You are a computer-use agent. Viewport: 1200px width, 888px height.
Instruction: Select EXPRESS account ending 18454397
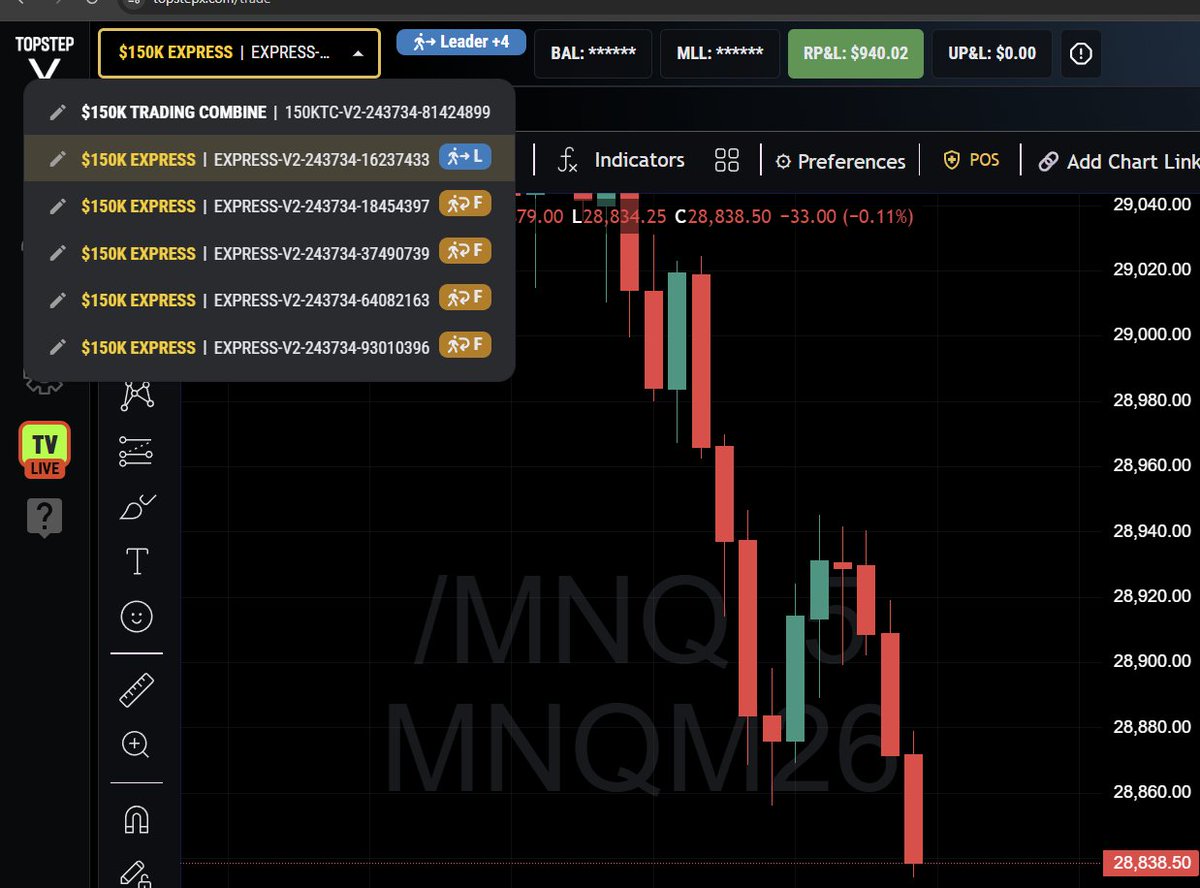269,206
